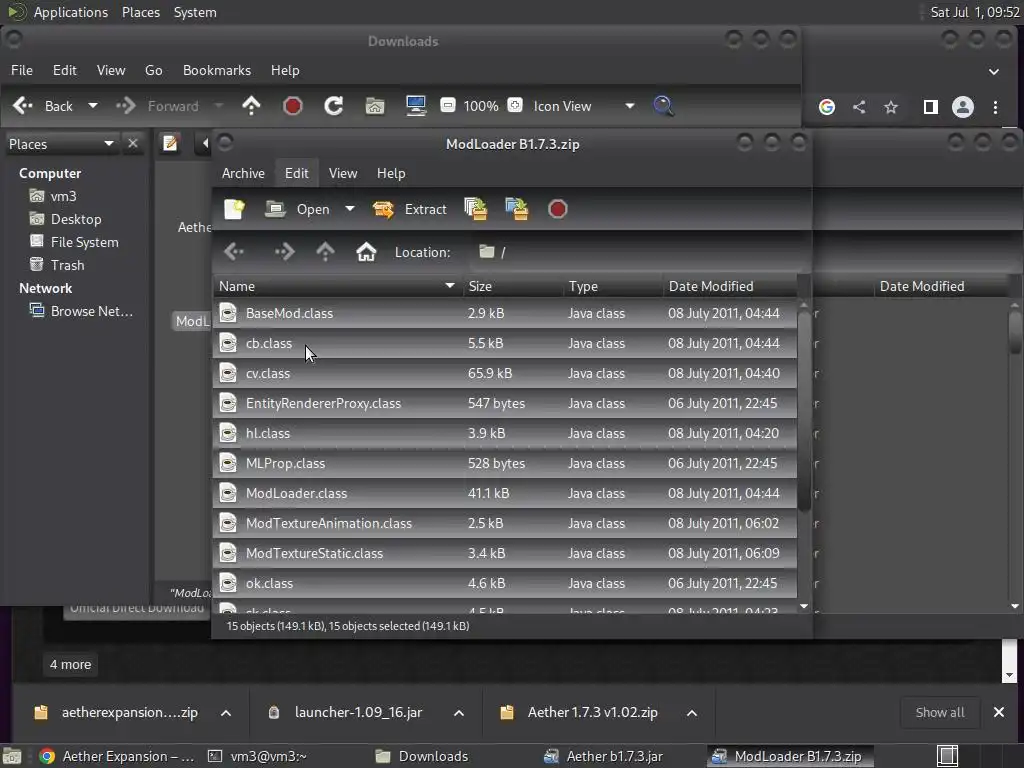
Task: Sort by Date Modified in ModLoader window
Action: click(x=730, y=286)
